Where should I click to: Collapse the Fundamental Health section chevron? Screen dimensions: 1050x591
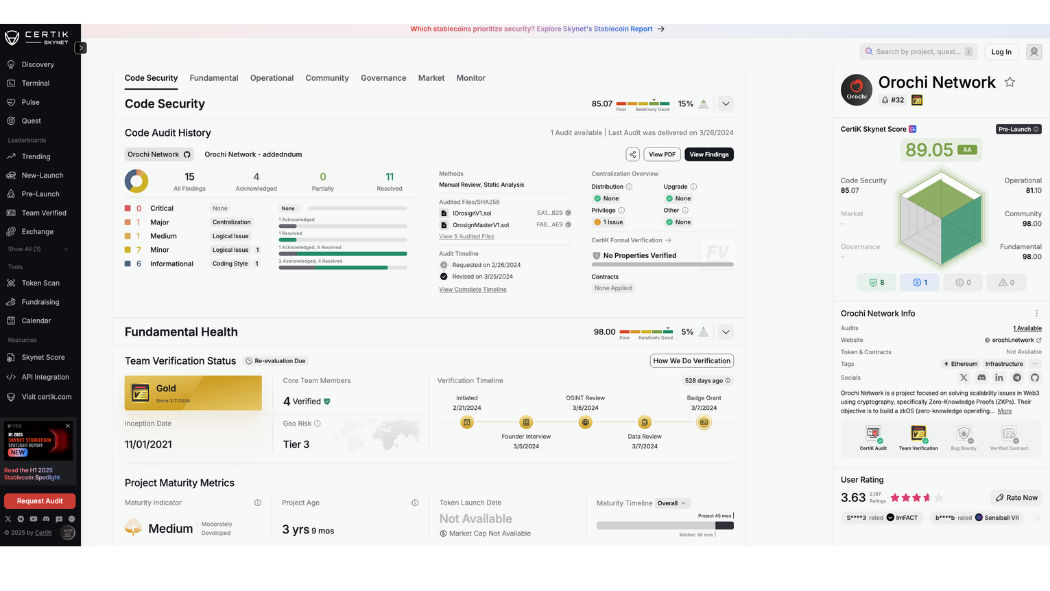pyautogui.click(x=726, y=332)
